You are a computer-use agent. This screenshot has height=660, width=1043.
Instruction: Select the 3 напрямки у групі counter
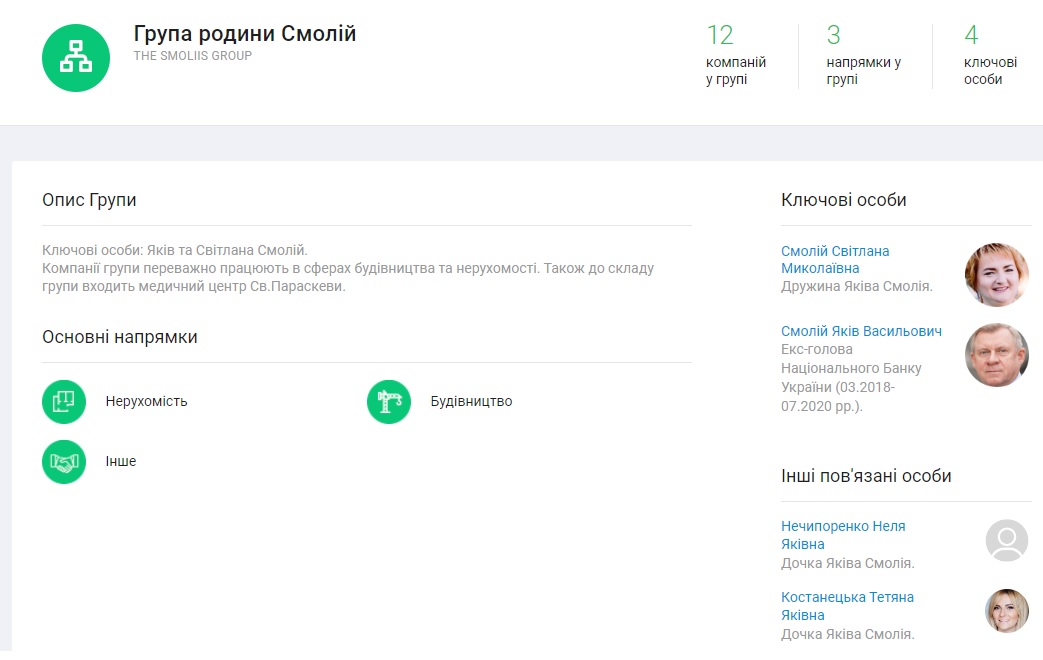pyautogui.click(x=863, y=56)
